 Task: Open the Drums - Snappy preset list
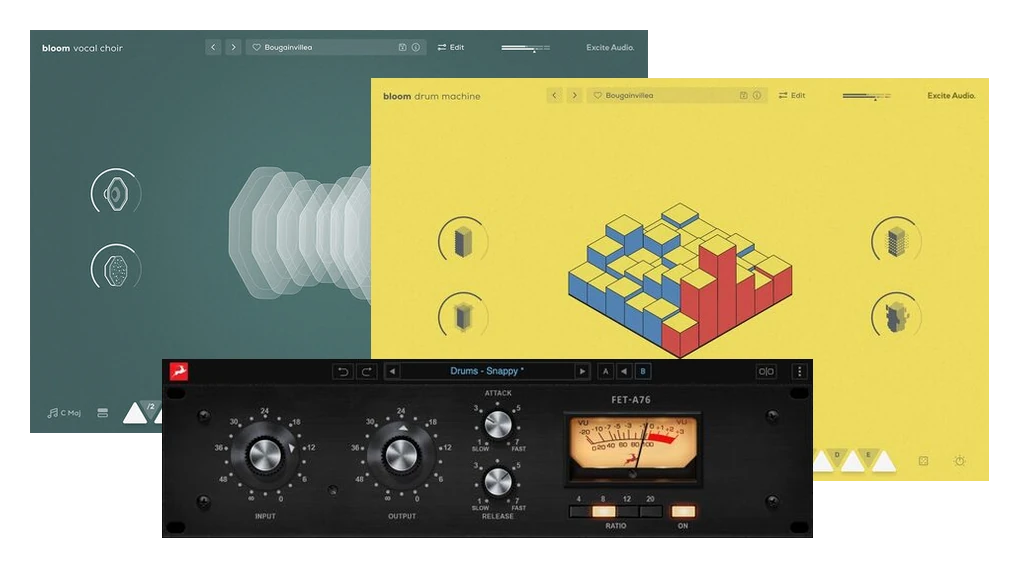487,371
